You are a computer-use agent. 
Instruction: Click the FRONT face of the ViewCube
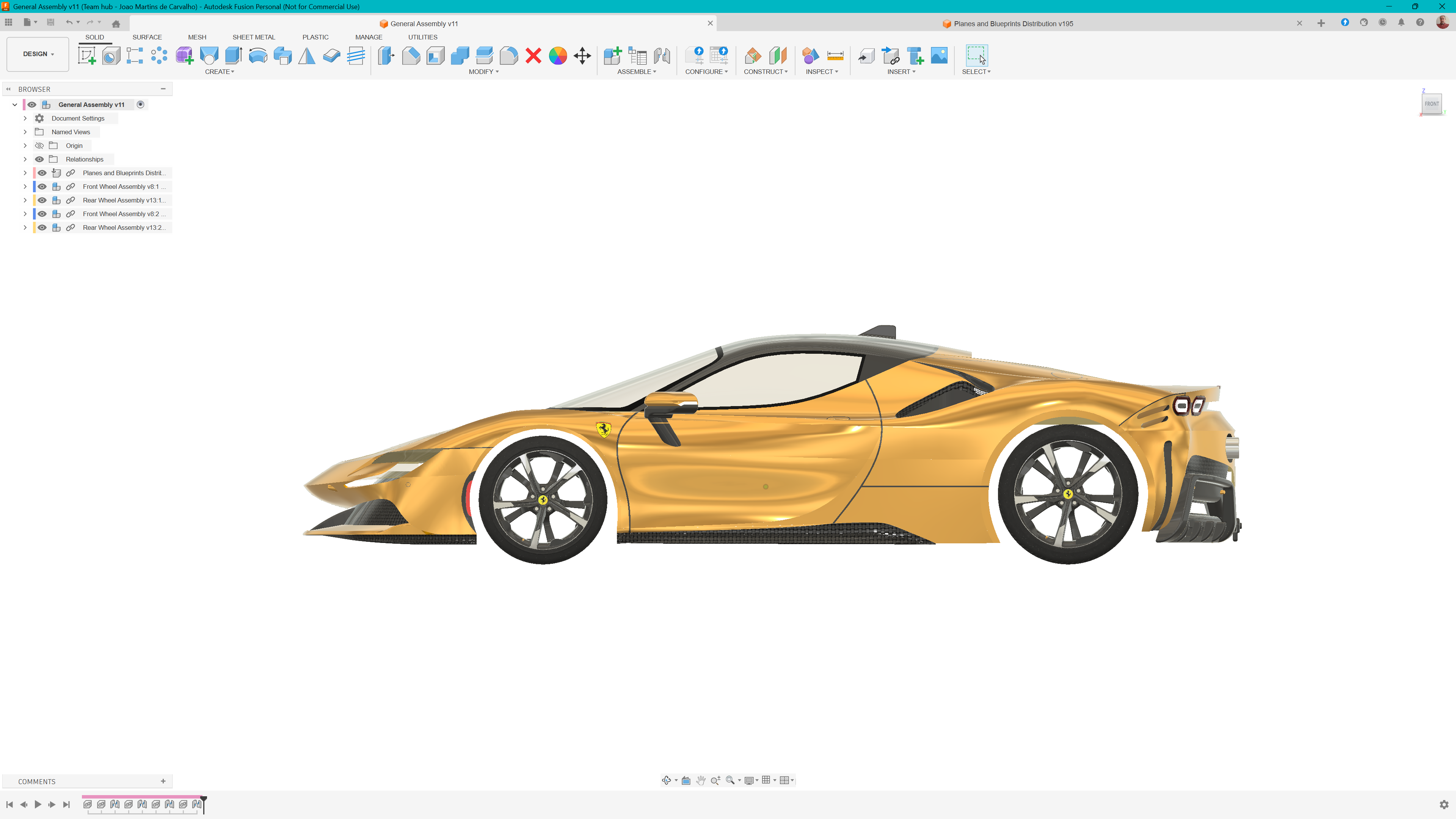1431,104
